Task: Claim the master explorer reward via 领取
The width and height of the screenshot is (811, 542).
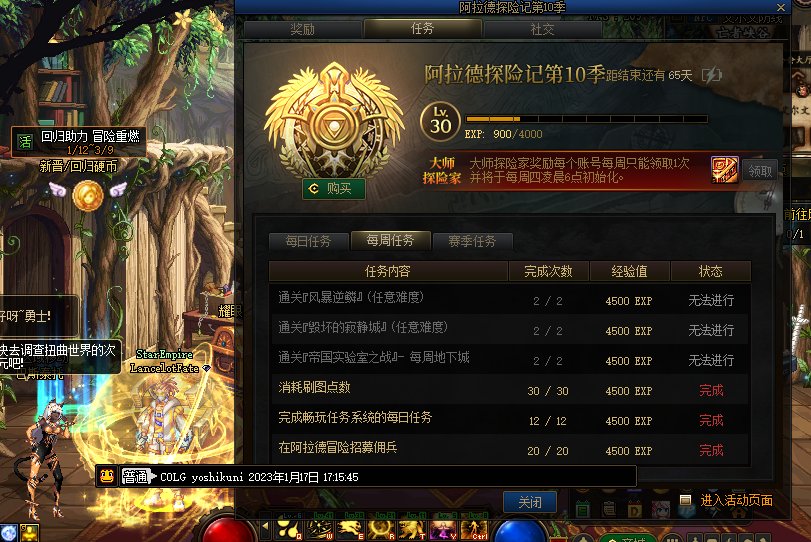Action: [760, 171]
